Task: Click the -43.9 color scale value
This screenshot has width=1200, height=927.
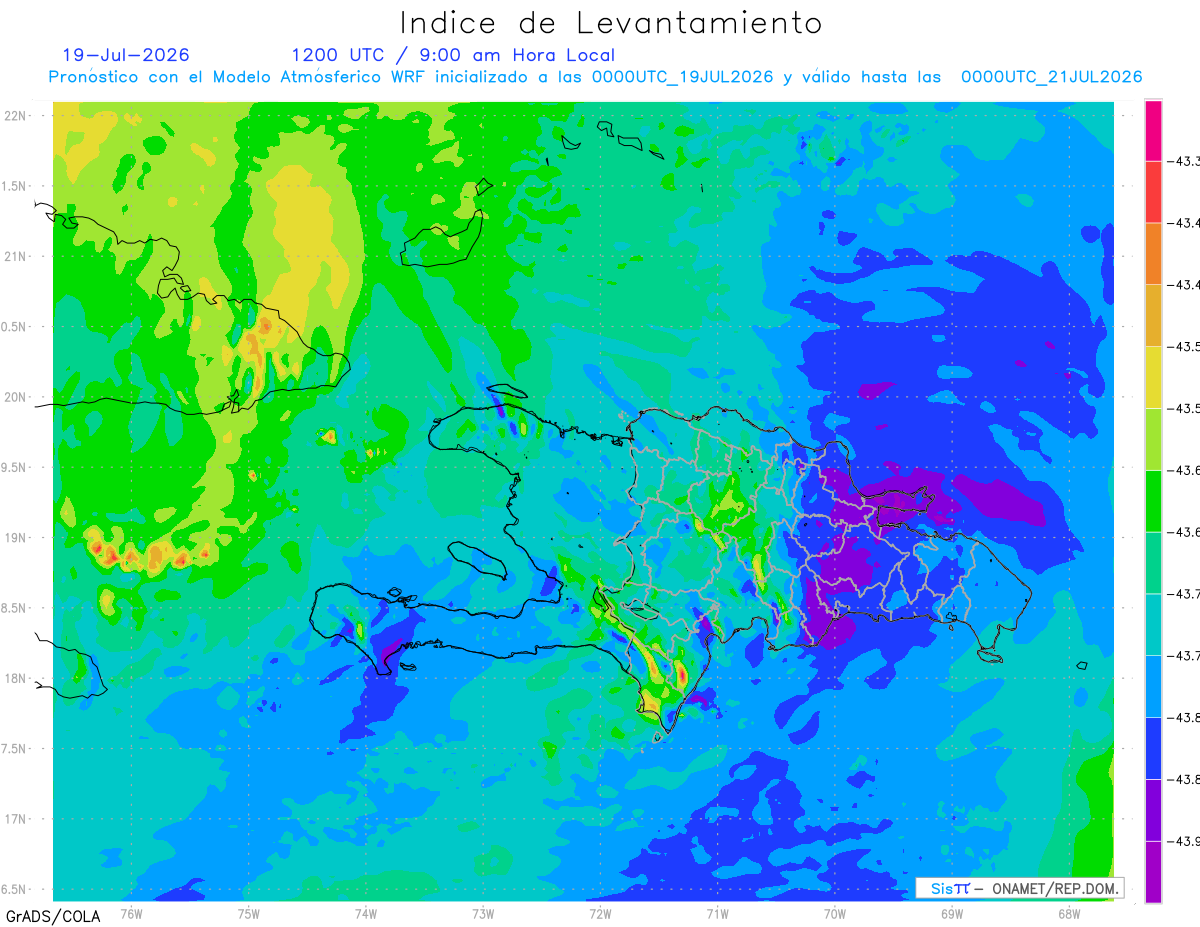Action: 1185,841
